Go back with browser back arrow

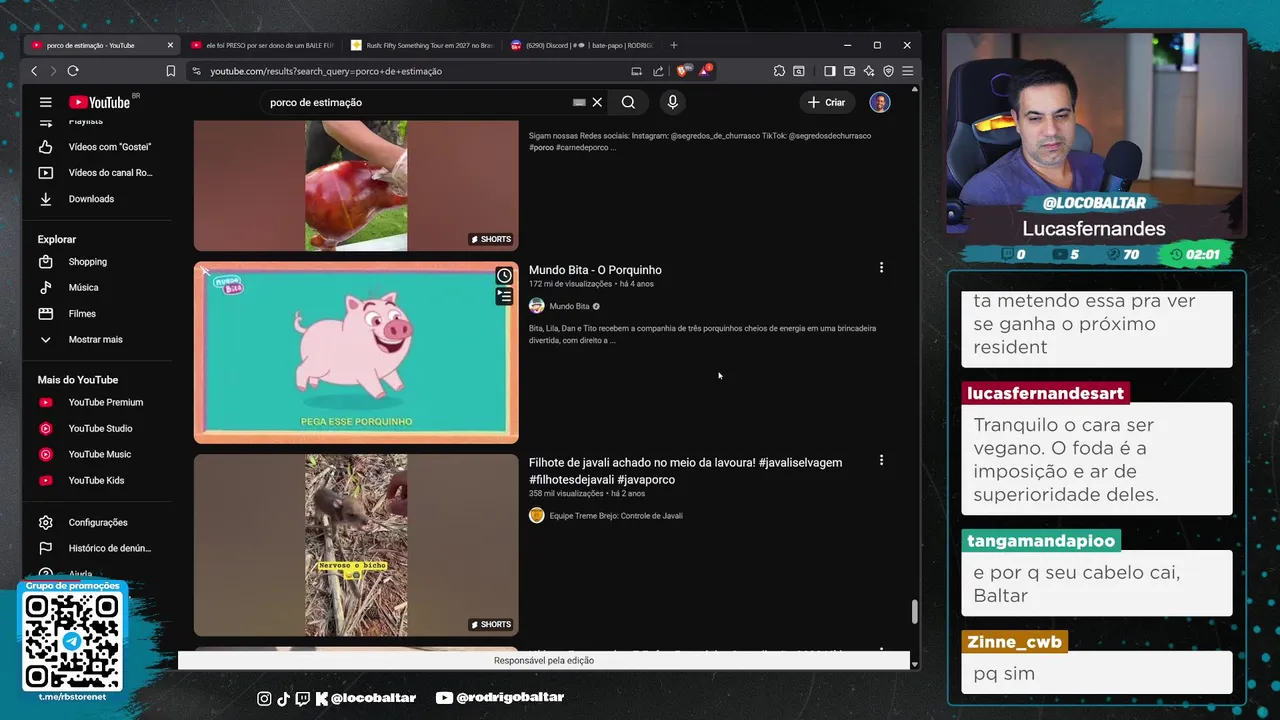pyautogui.click(x=34, y=71)
